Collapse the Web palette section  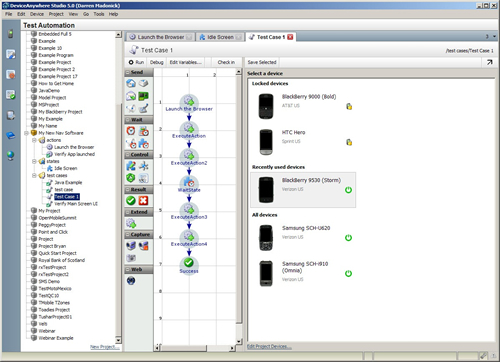(x=127, y=269)
